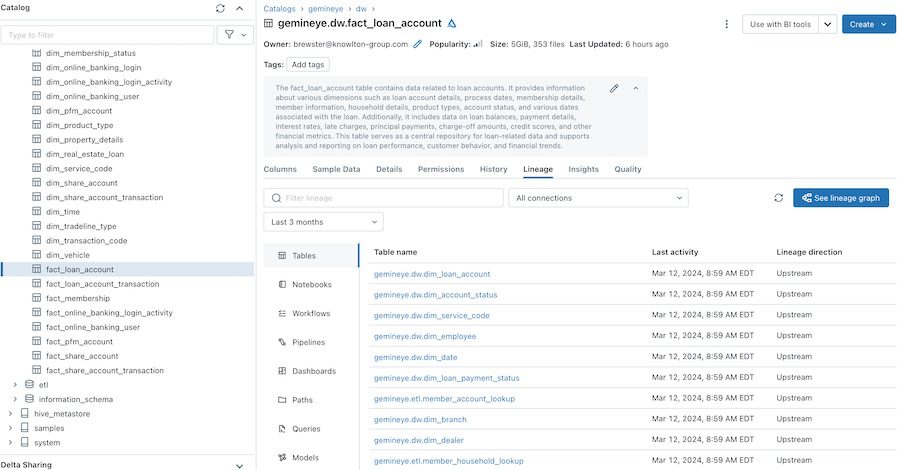This screenshot has width=900, height=470.
Task: Open the Insights tab
Action: 583,169
